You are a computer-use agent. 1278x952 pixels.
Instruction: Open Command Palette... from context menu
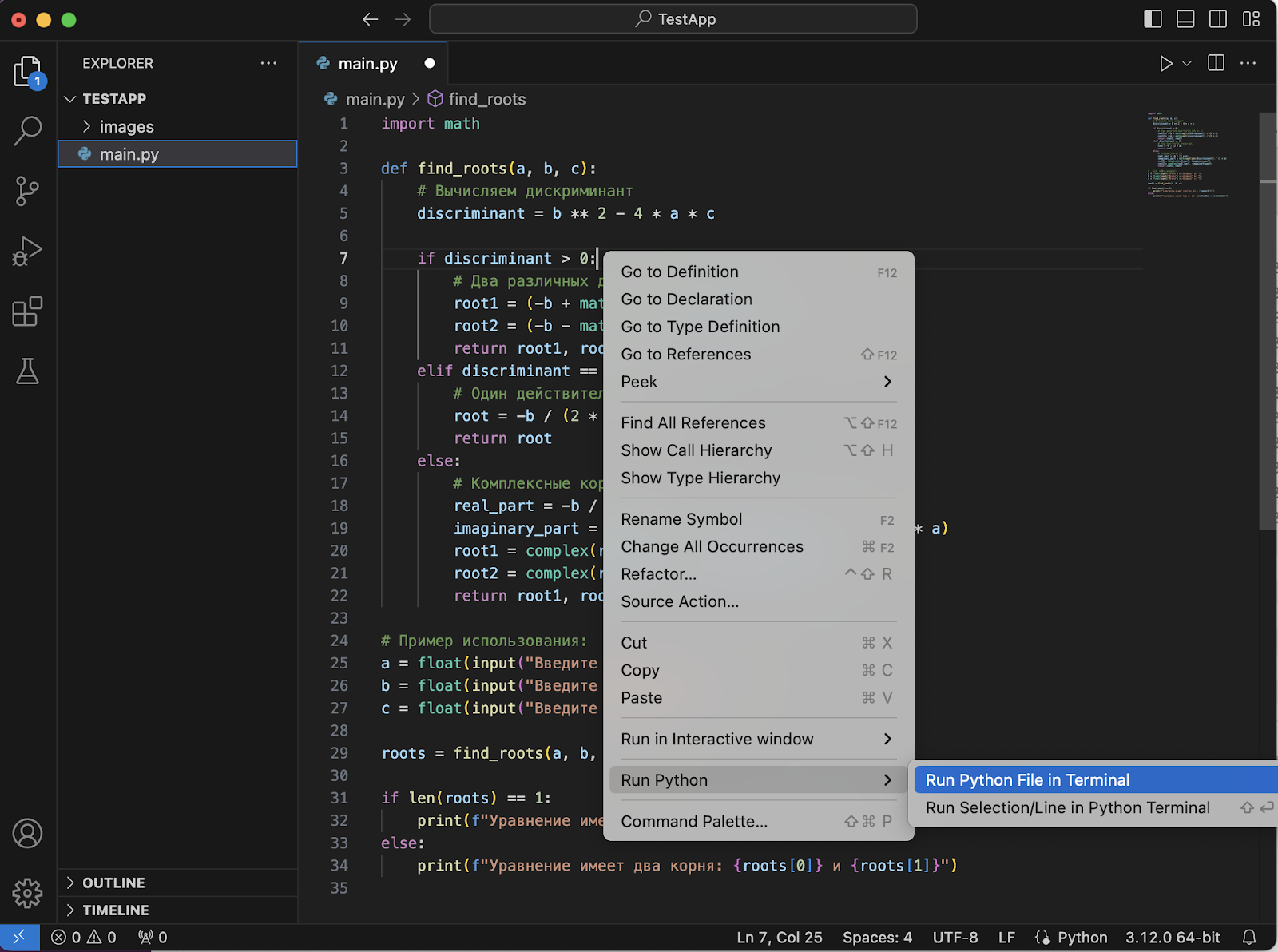758,822
